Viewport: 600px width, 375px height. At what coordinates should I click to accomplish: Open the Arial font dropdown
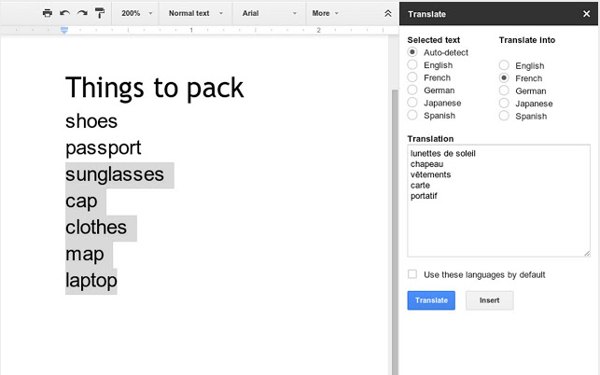point(269,13)
